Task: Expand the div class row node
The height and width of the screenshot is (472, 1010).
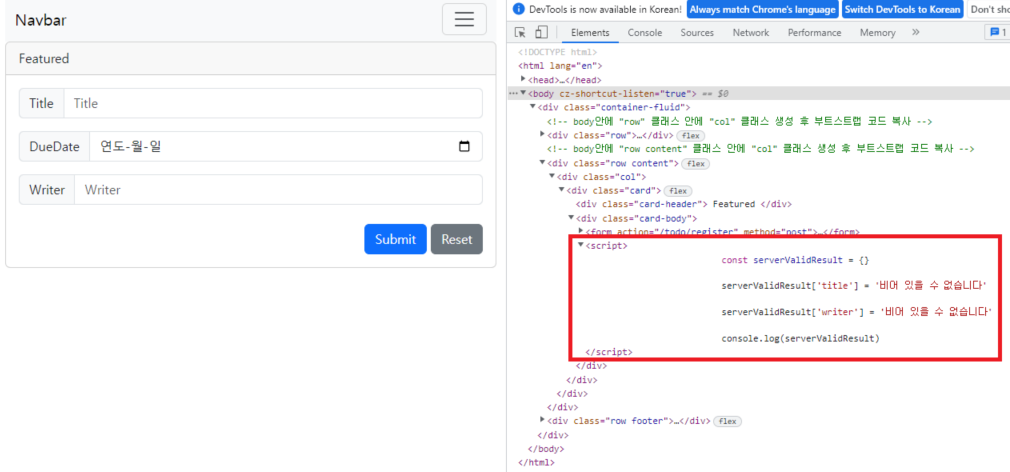Action: (542, 135)
